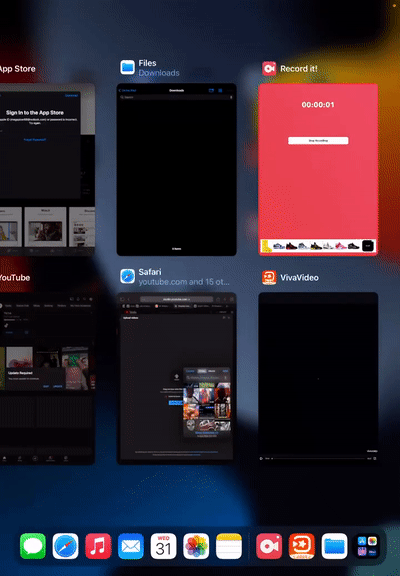Screen dimensions: 400x576
Task: Open Messages from the dock
Action: pos(33,546)
